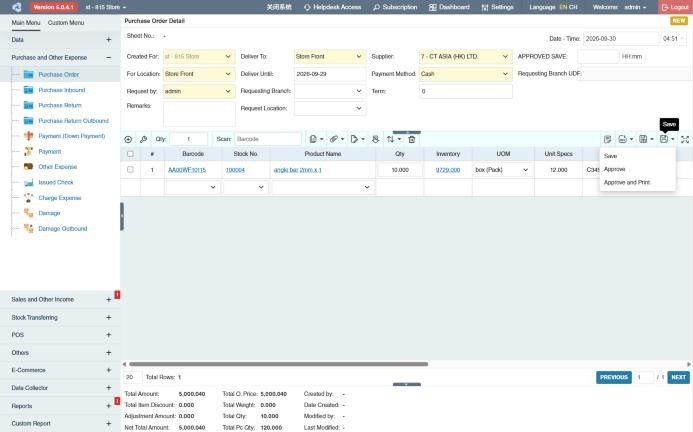Viewport: 693px width, 432px height.
Task: Click the trash delete icon in toolbar
Action: 411,139
